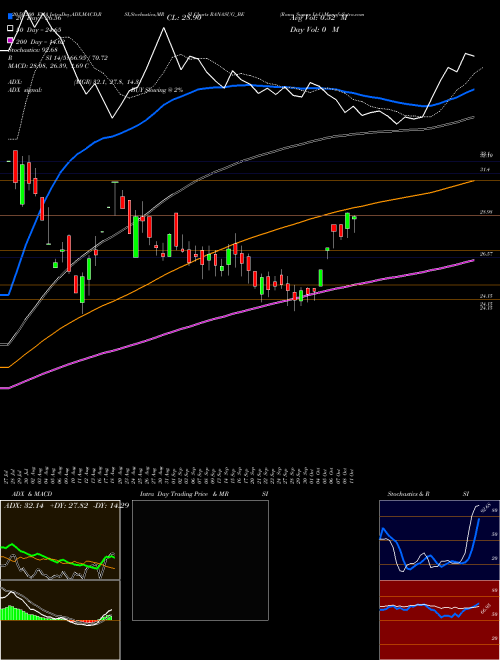
Task: Click the date axis labels under the candles
Action: click(x=180, y=476)
